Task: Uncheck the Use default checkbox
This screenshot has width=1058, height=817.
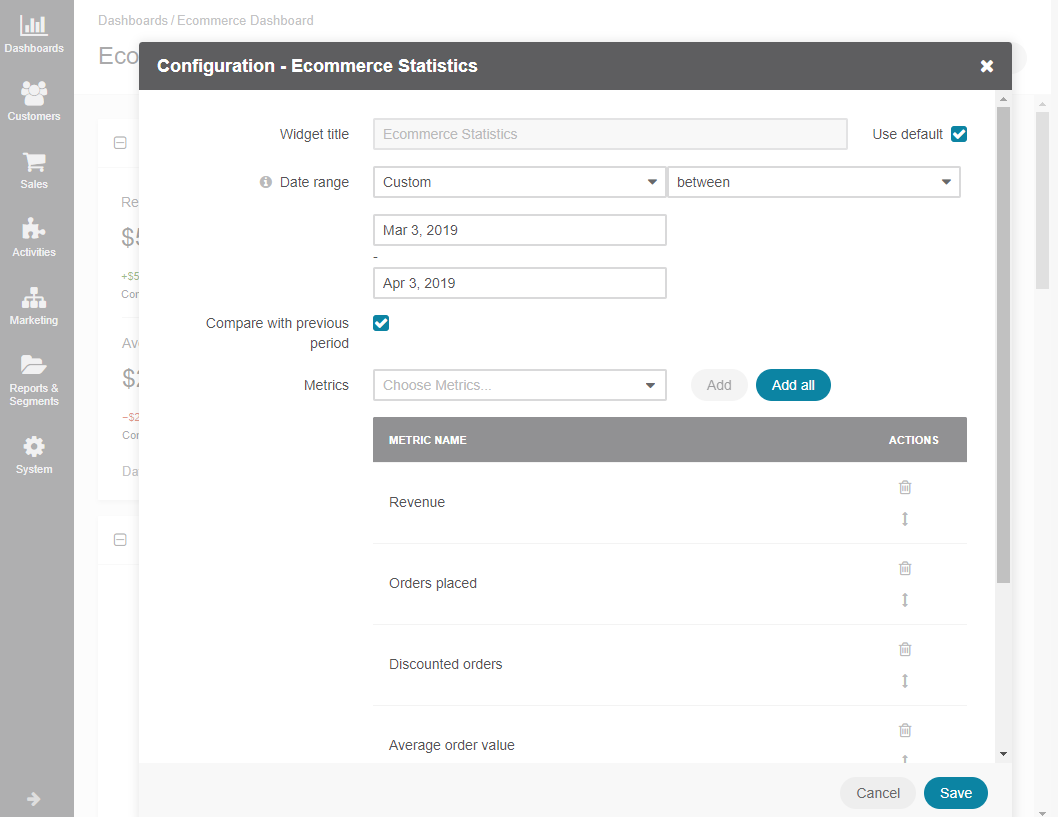Action: pos(959,134)
